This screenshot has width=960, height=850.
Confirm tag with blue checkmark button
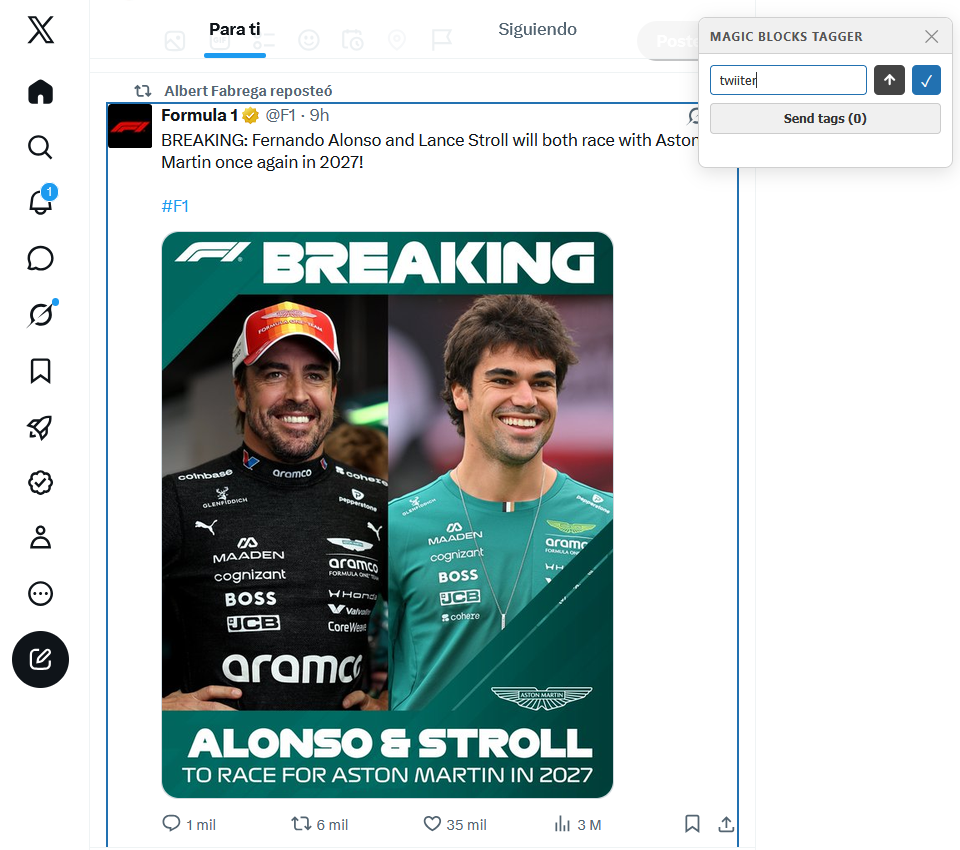click(926, 80)
